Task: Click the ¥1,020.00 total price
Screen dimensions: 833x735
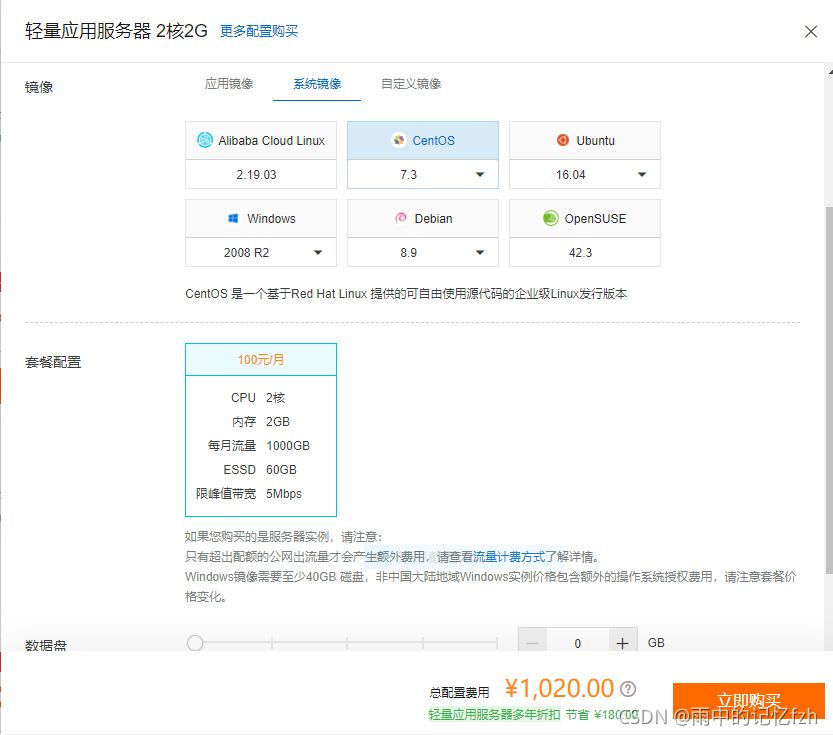Action: 559,688
